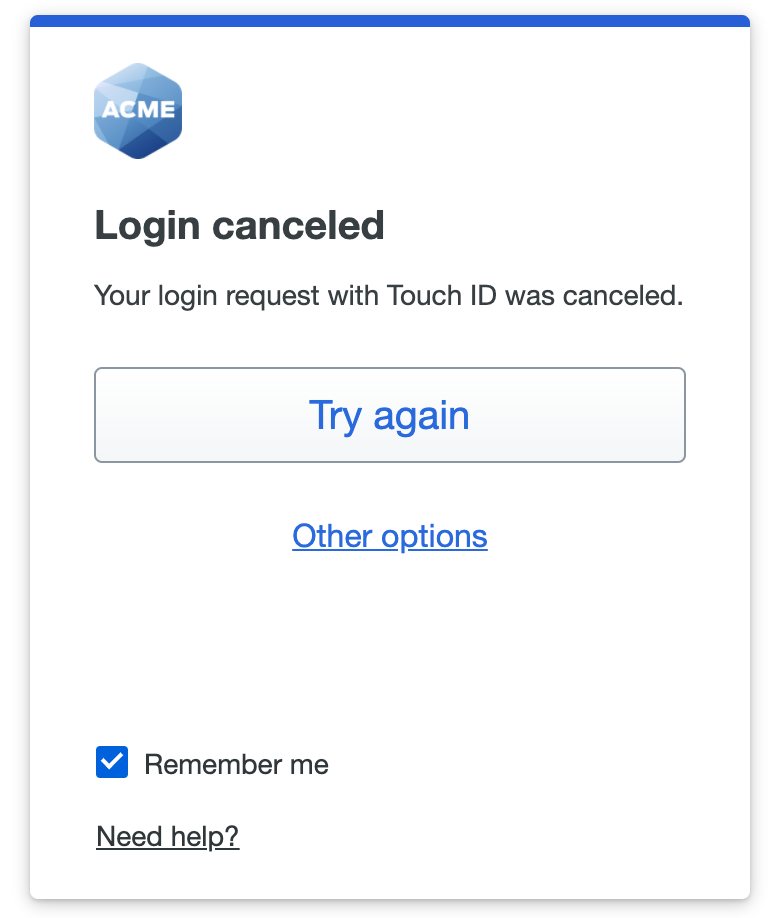Uncheck the Remember me checkbox
Viewport: 780px width, 918px height.
tap(112, 762)
